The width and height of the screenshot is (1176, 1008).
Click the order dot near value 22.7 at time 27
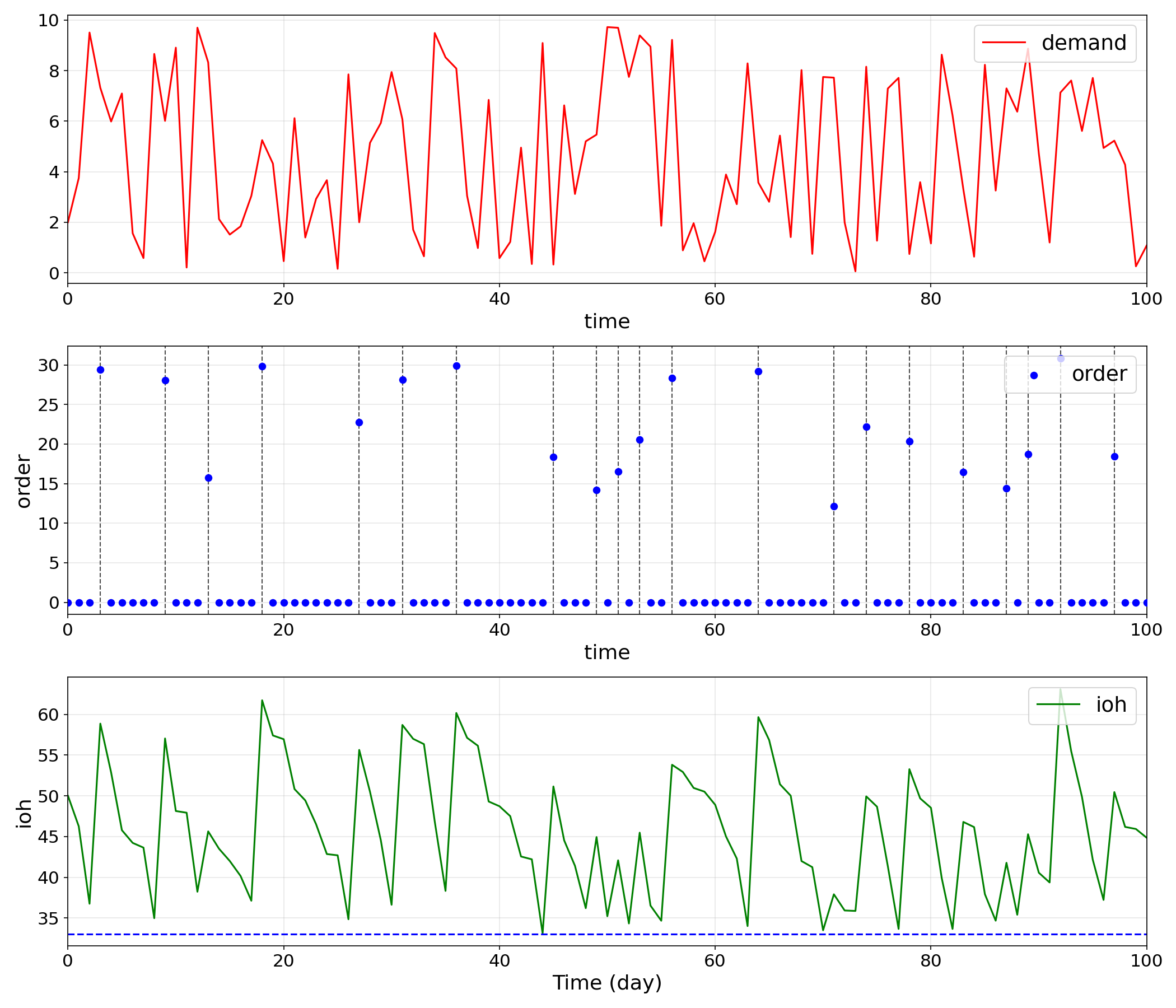click(360, 423)
